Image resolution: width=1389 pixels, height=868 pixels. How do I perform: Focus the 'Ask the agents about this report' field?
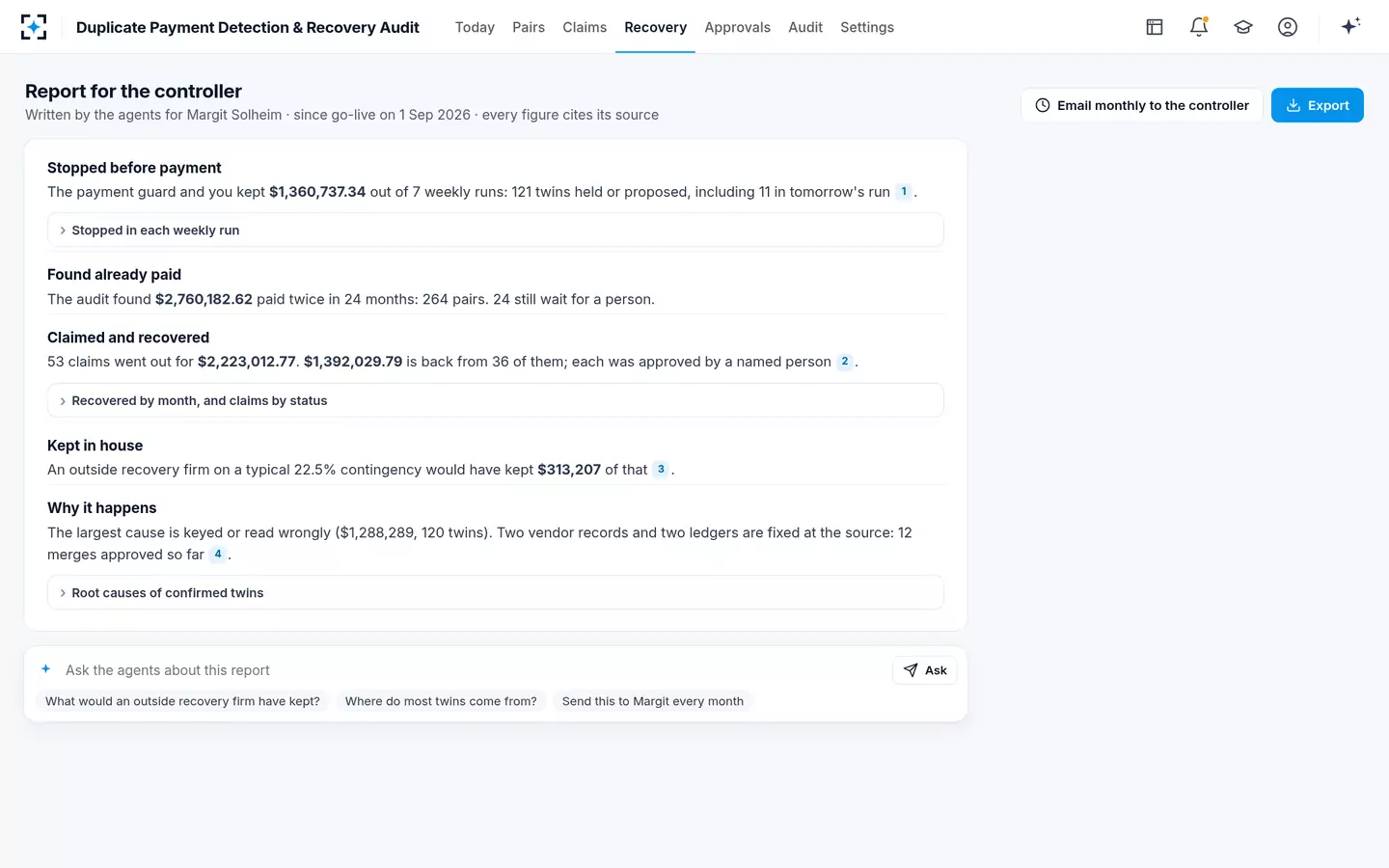pyautogui.click(x=473, y=670)
